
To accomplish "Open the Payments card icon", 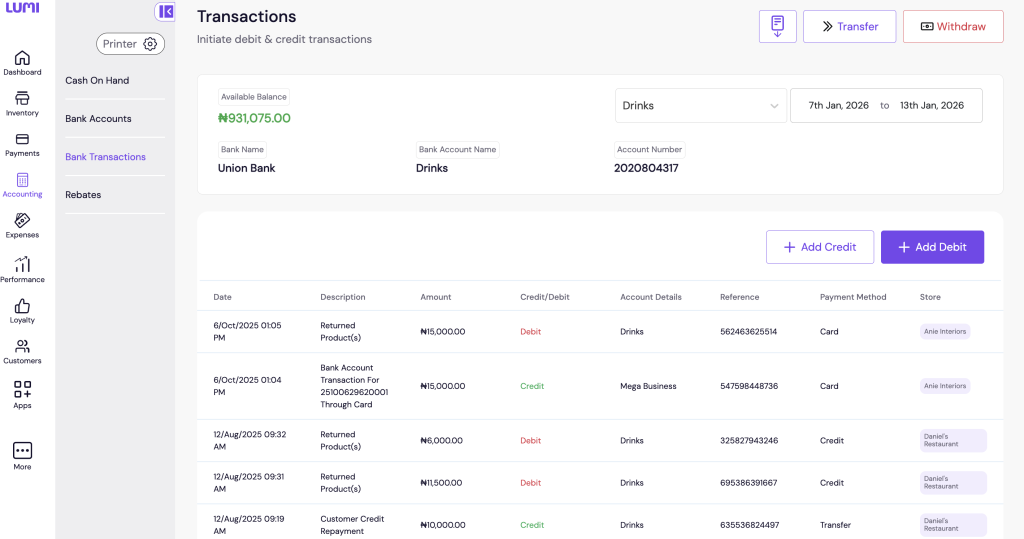I will [x=22, y=140].
